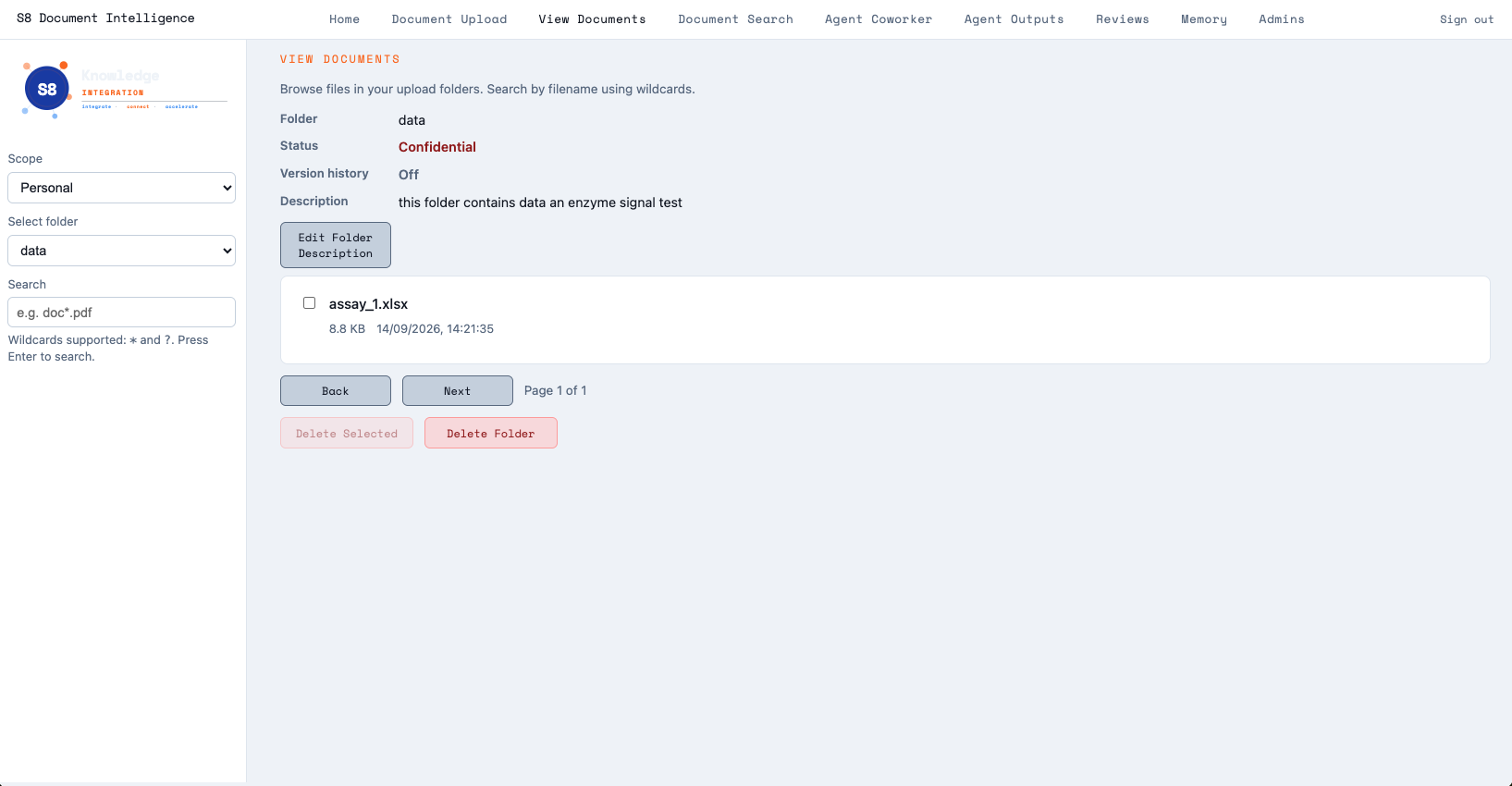
Task: Click the Delete Selected button
Action: coord(347,434)
